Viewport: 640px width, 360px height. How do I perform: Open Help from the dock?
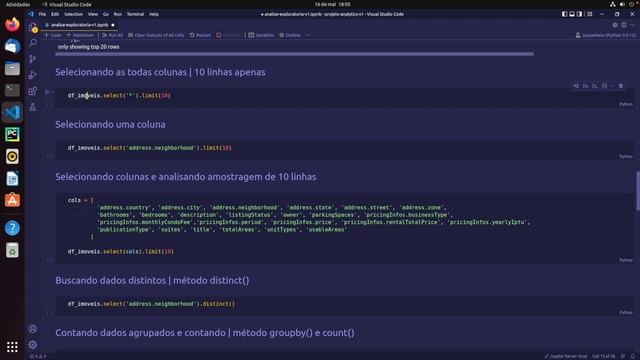pos(12,228)
